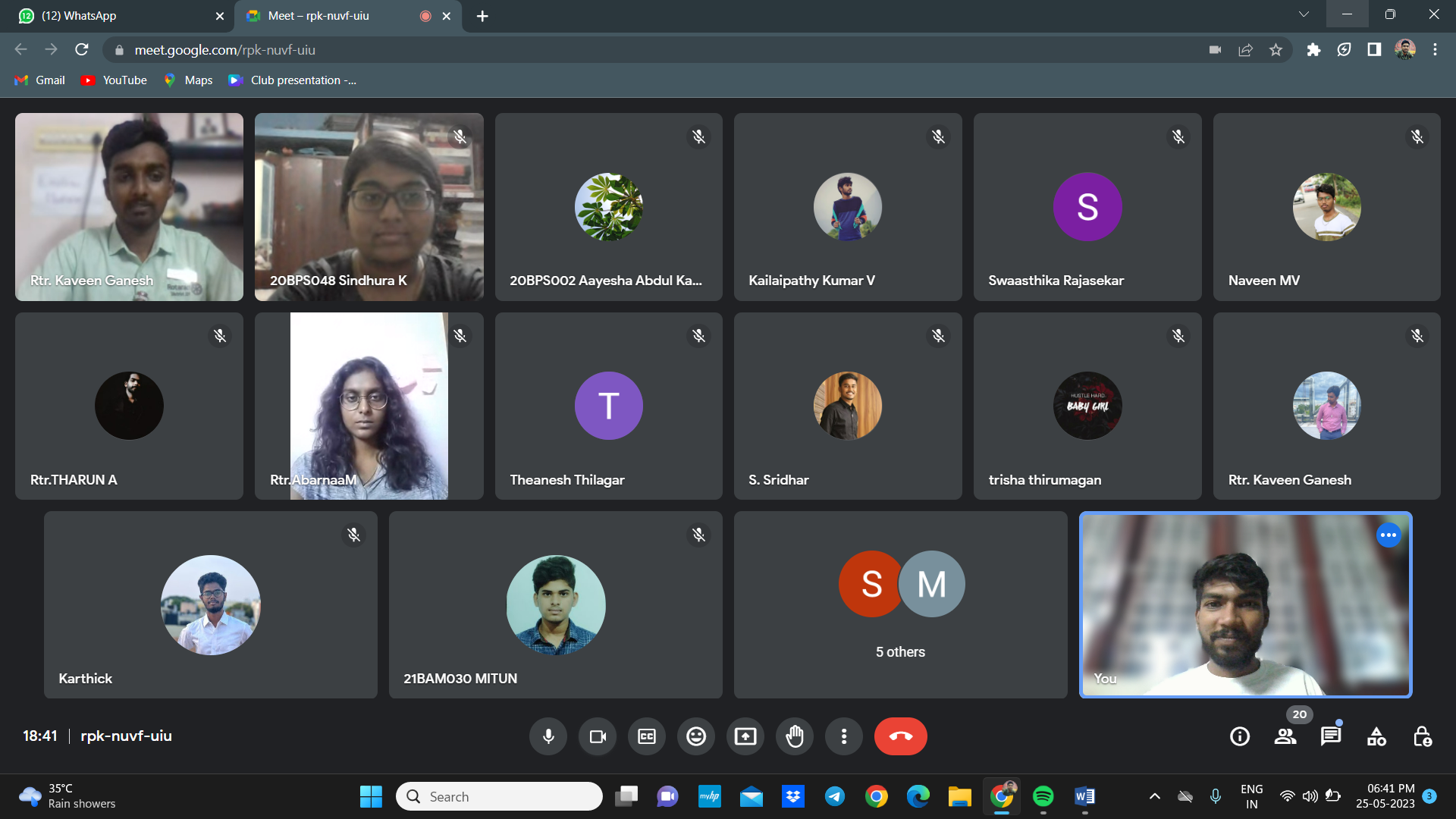Screen dimensions: 1456x819
Task: Open more options three-dot menu in call bar
Action: (843, 736)
